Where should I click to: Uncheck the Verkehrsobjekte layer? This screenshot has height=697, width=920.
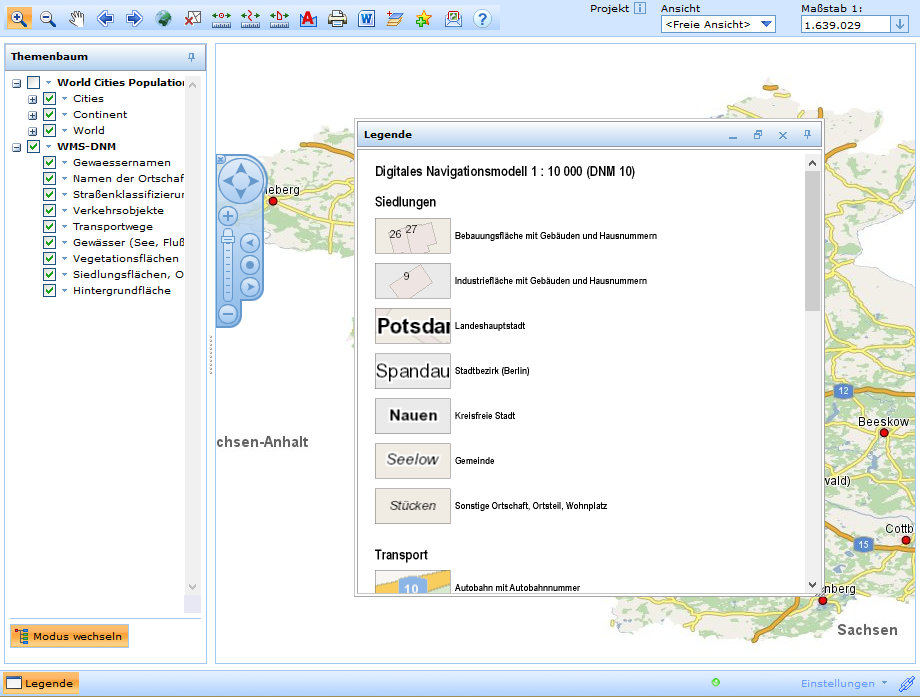click(x=48, y=210)
